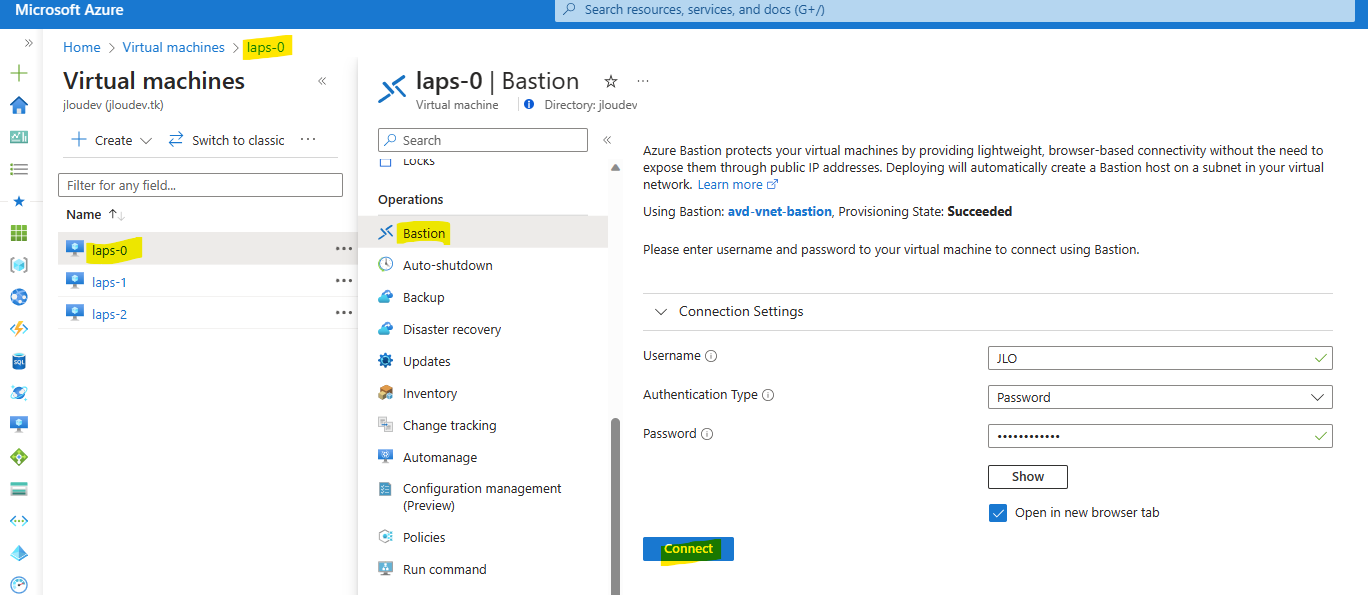This screenshot has height=595, width=1368.
Task: Open the laps-1 virtual machine
Action: click(x=109, y=282)
